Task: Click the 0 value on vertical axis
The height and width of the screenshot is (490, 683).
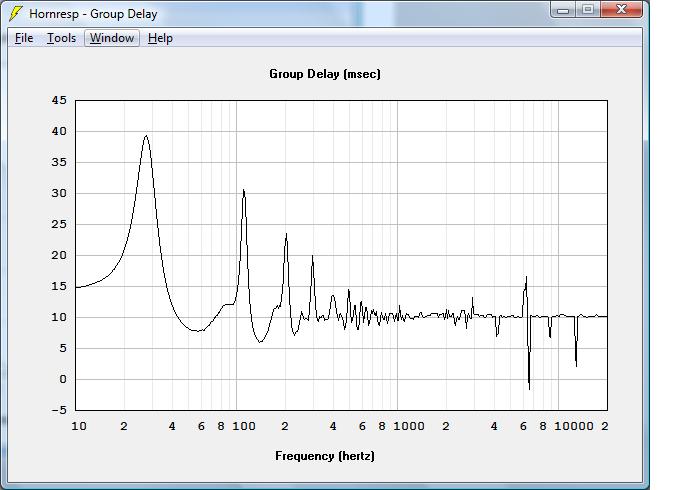Action: pyautogui.click(x=63, y=379)
